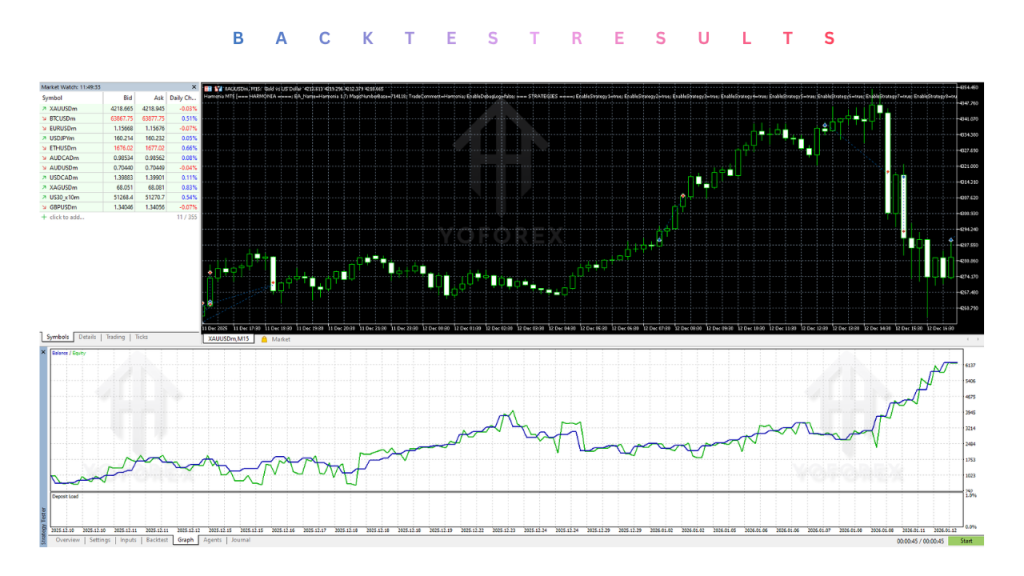Open the Agents tab in Strategy Tester
This screenshot has height=576, width=1024.
coord(212,541)
